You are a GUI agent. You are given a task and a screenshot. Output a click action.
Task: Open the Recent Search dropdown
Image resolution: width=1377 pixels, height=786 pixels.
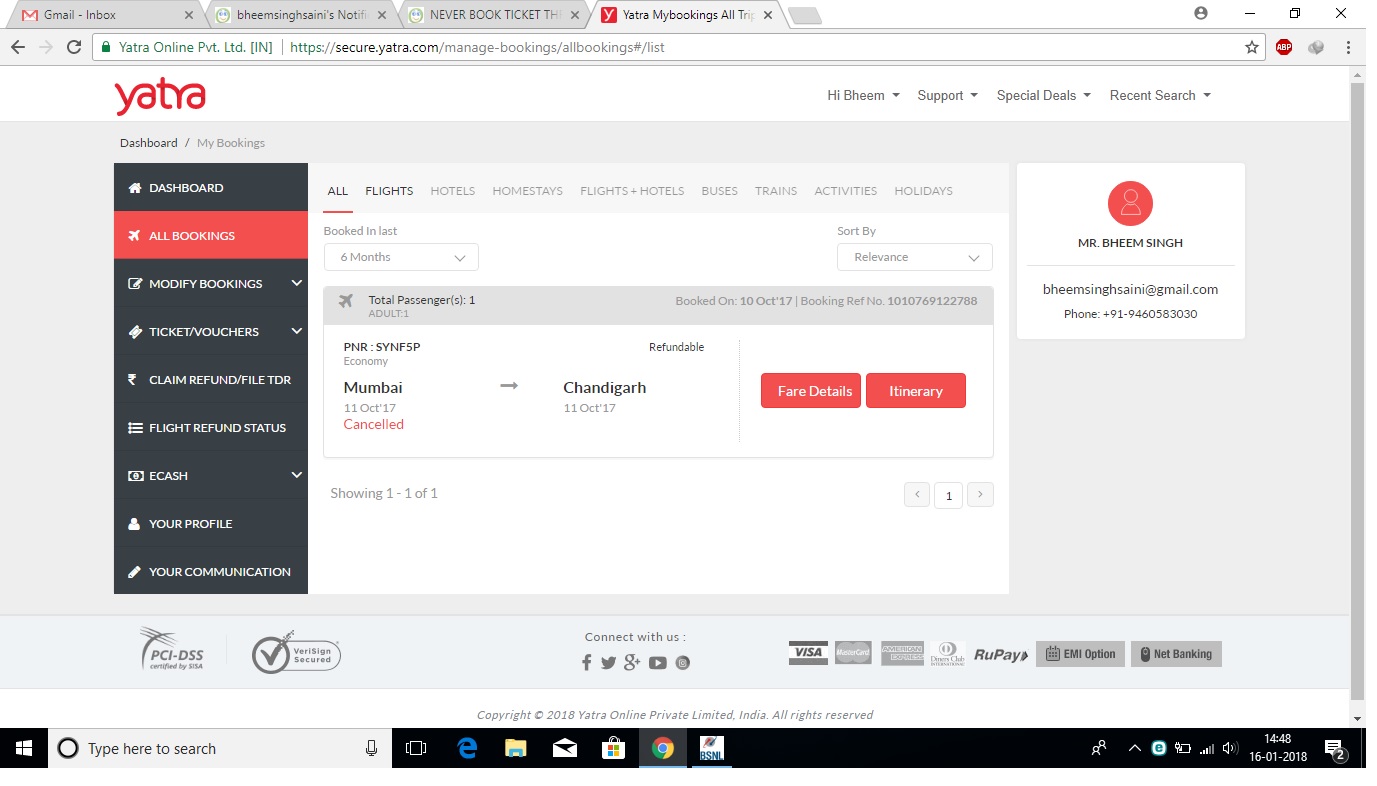(1160, 96)
